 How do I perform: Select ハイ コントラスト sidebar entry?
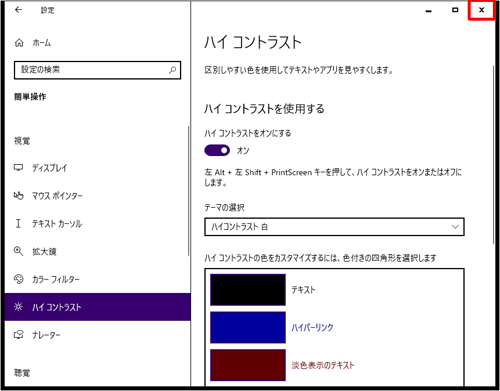pos(97,307)
